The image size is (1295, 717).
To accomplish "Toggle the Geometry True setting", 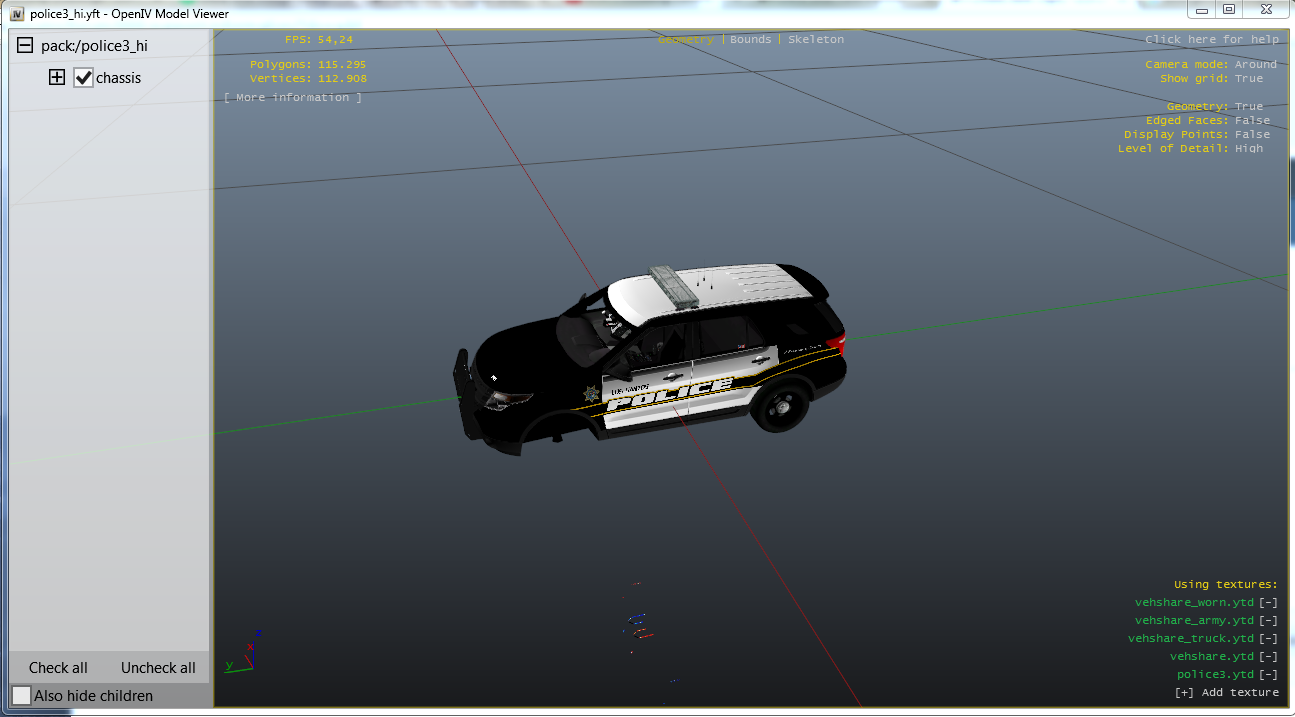I will tap(1249, 107).
